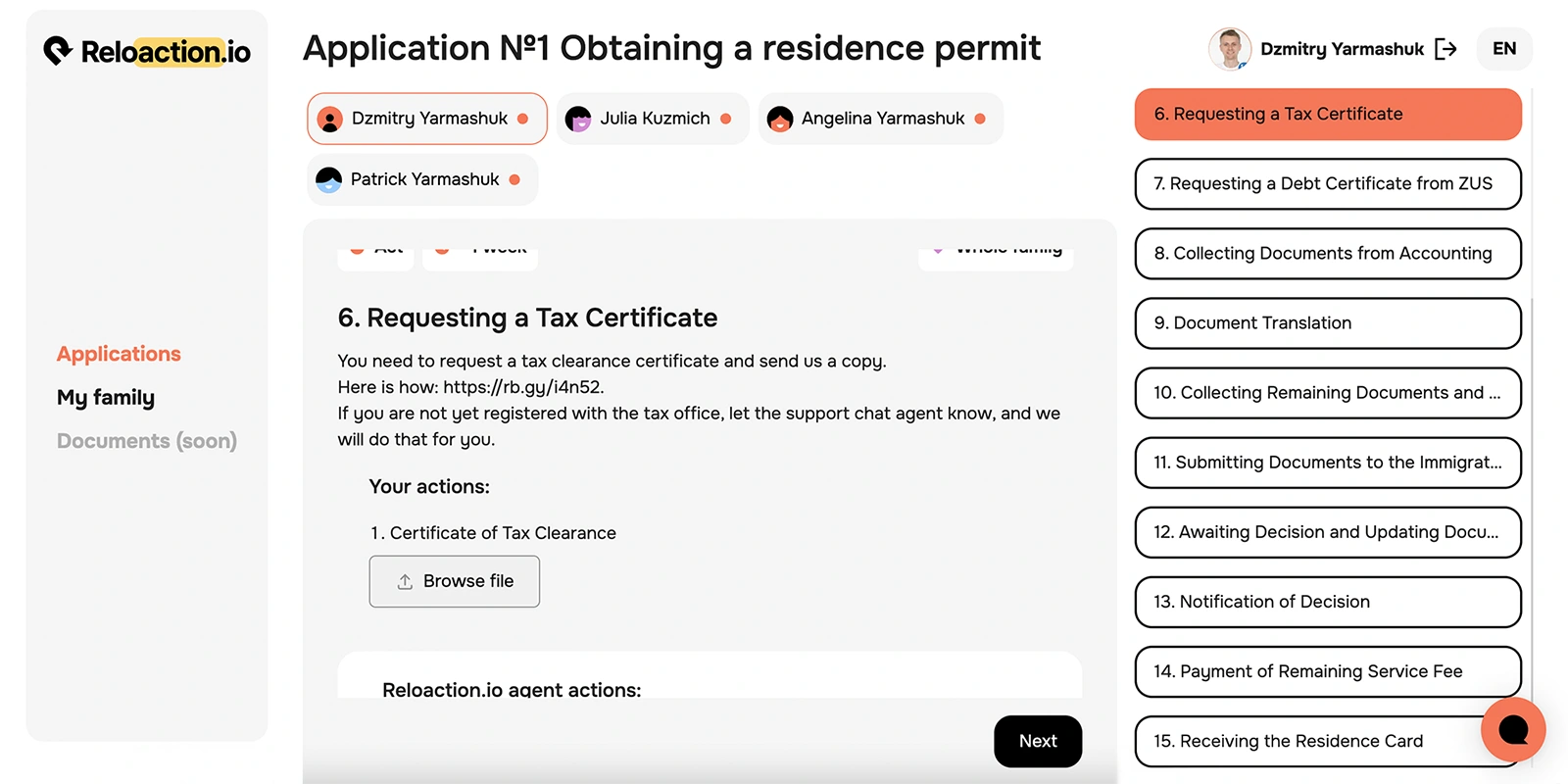Click Angelina Yarmashuk's avatar icon
Image resolution: width=1568 pixels, height=784 pixels.
click(780, 119)
